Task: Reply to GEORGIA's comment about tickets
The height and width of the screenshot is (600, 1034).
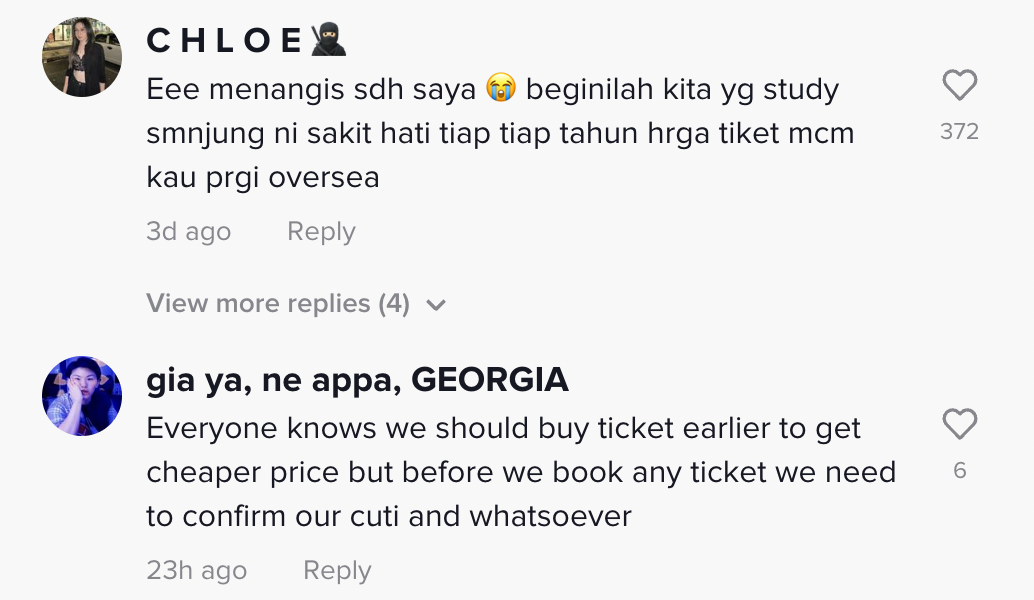Action: click(337, 571)
